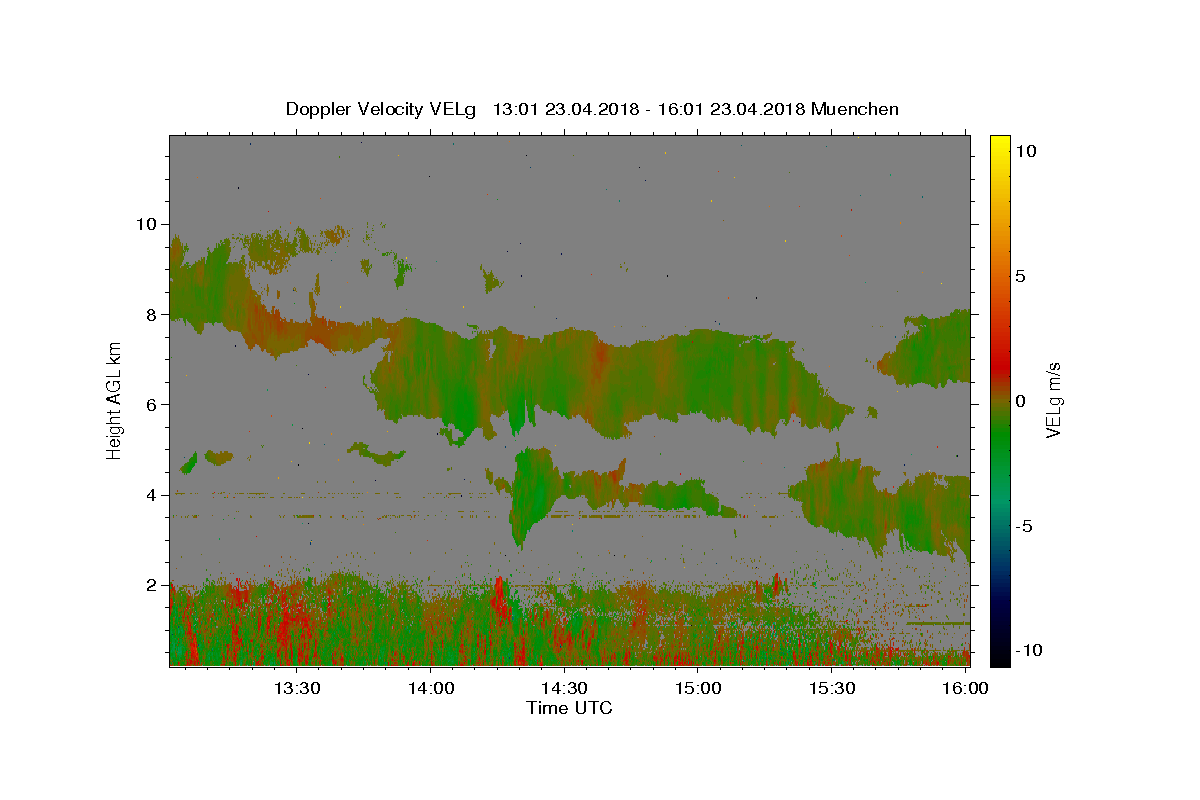
Task: Click the 'Height AGL km' axis label
Action: 114,400
